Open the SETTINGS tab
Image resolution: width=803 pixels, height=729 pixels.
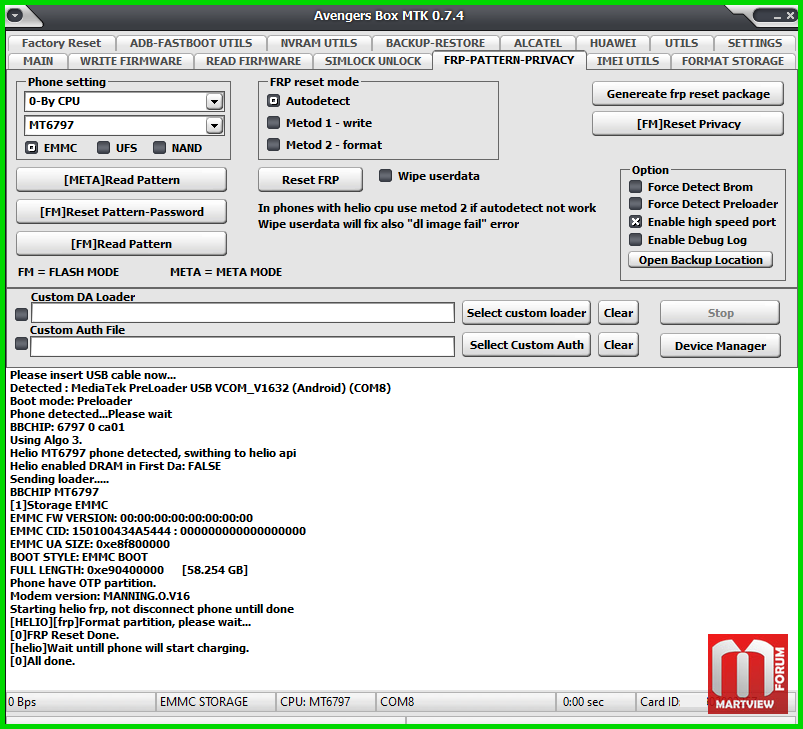pos(755,43)
